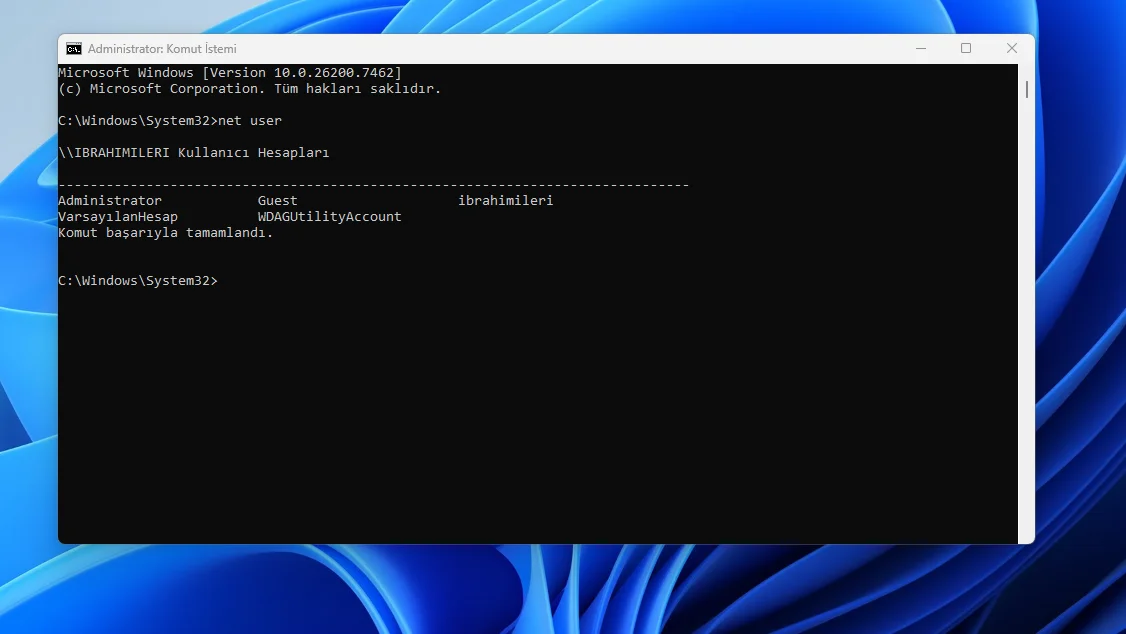Image resolution: width=1126 pixels, height=634 pixels.
Task: Click the last C:\Windows\System32> prompt
Action: coord(138,281)
